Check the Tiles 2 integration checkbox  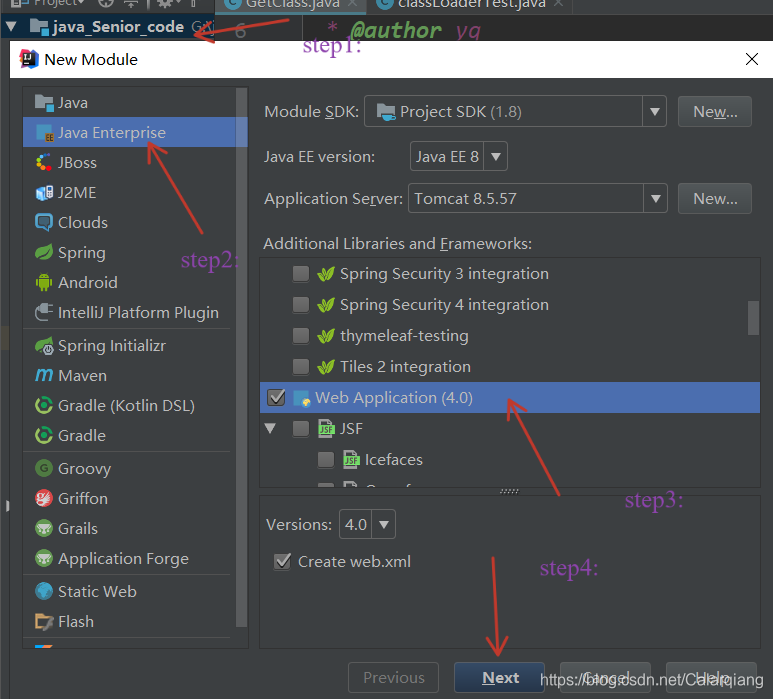(x=301, y=367)
